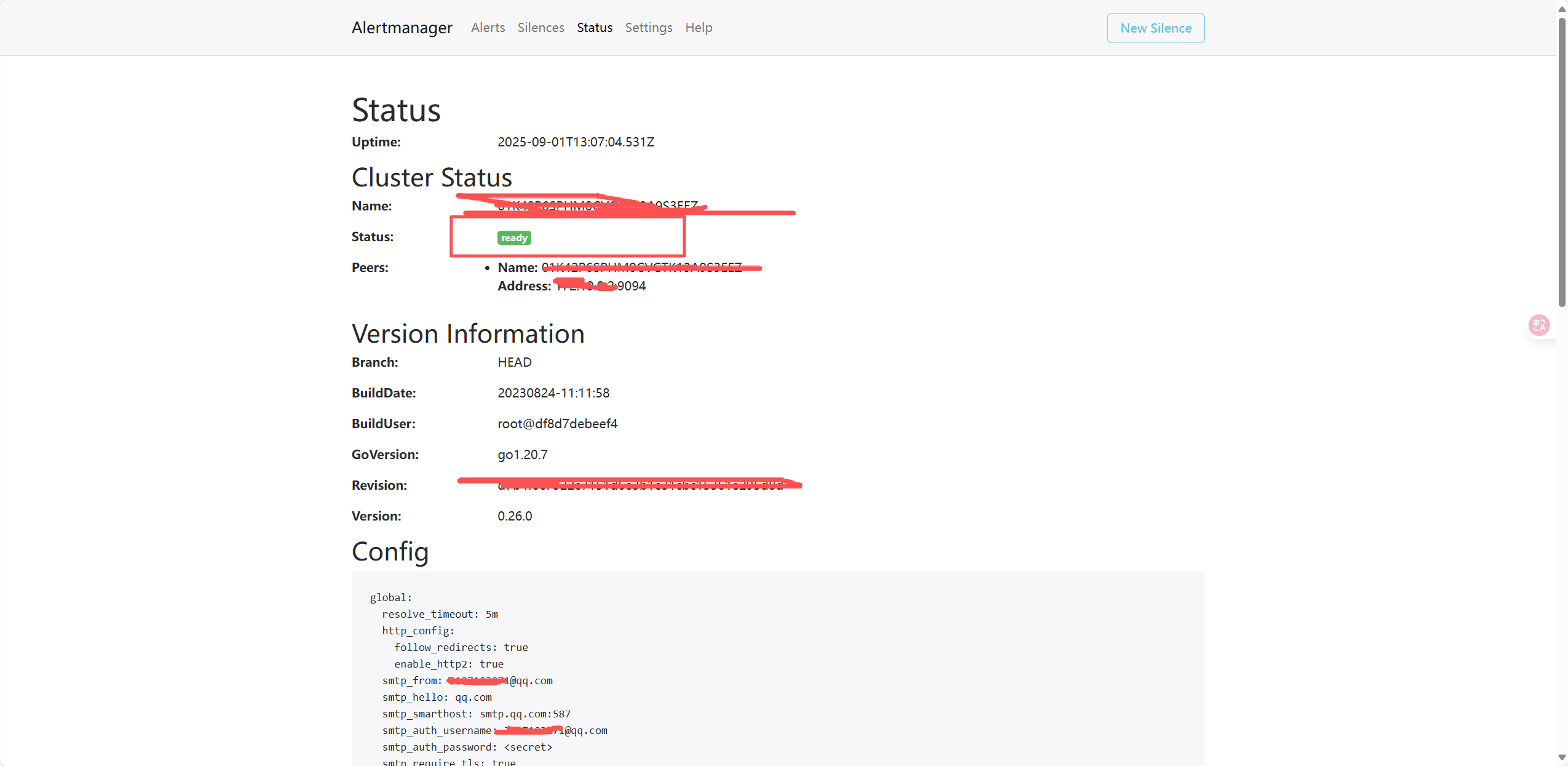Click the New Silence button
Screen dimensions: 1568x766
click(1155, 28)
